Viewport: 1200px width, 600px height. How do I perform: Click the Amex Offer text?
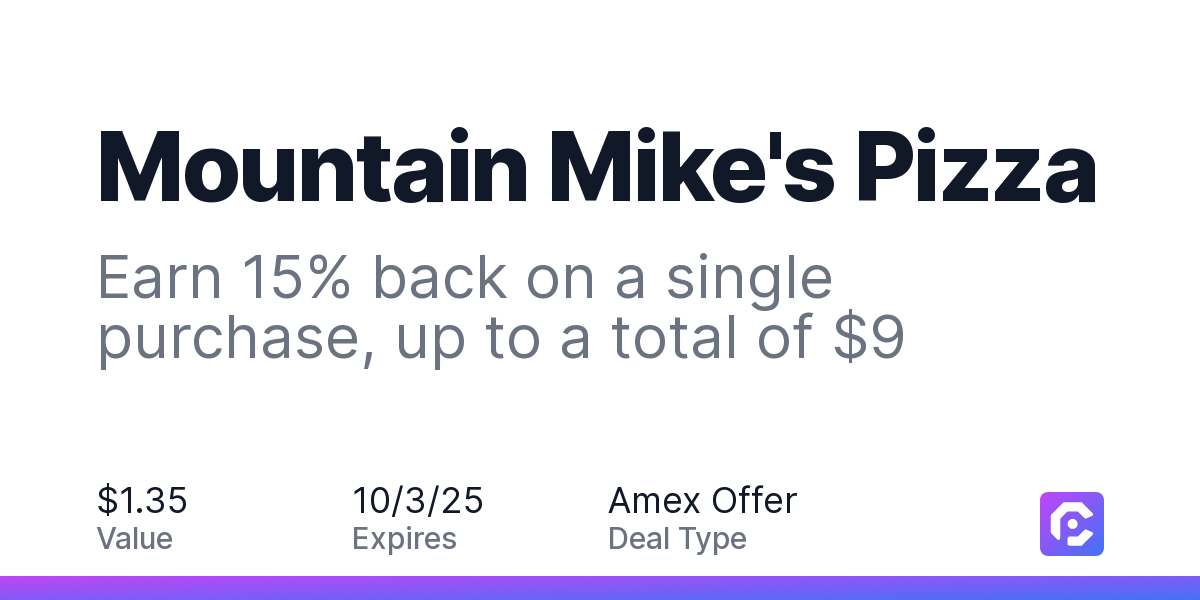703,500
